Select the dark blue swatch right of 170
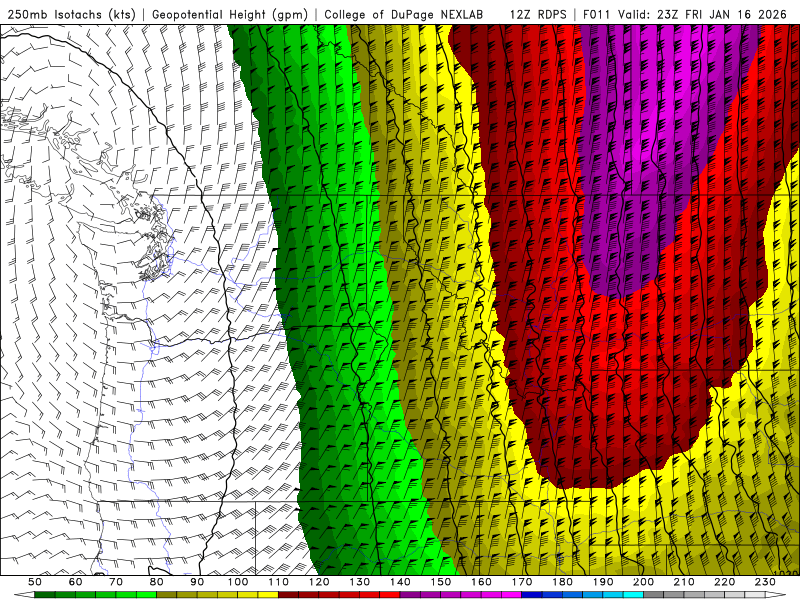 tap(531, 595)
